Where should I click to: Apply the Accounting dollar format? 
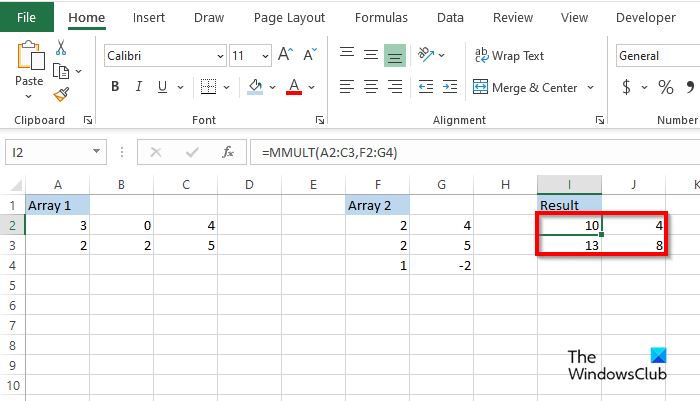tap(627, 87)
